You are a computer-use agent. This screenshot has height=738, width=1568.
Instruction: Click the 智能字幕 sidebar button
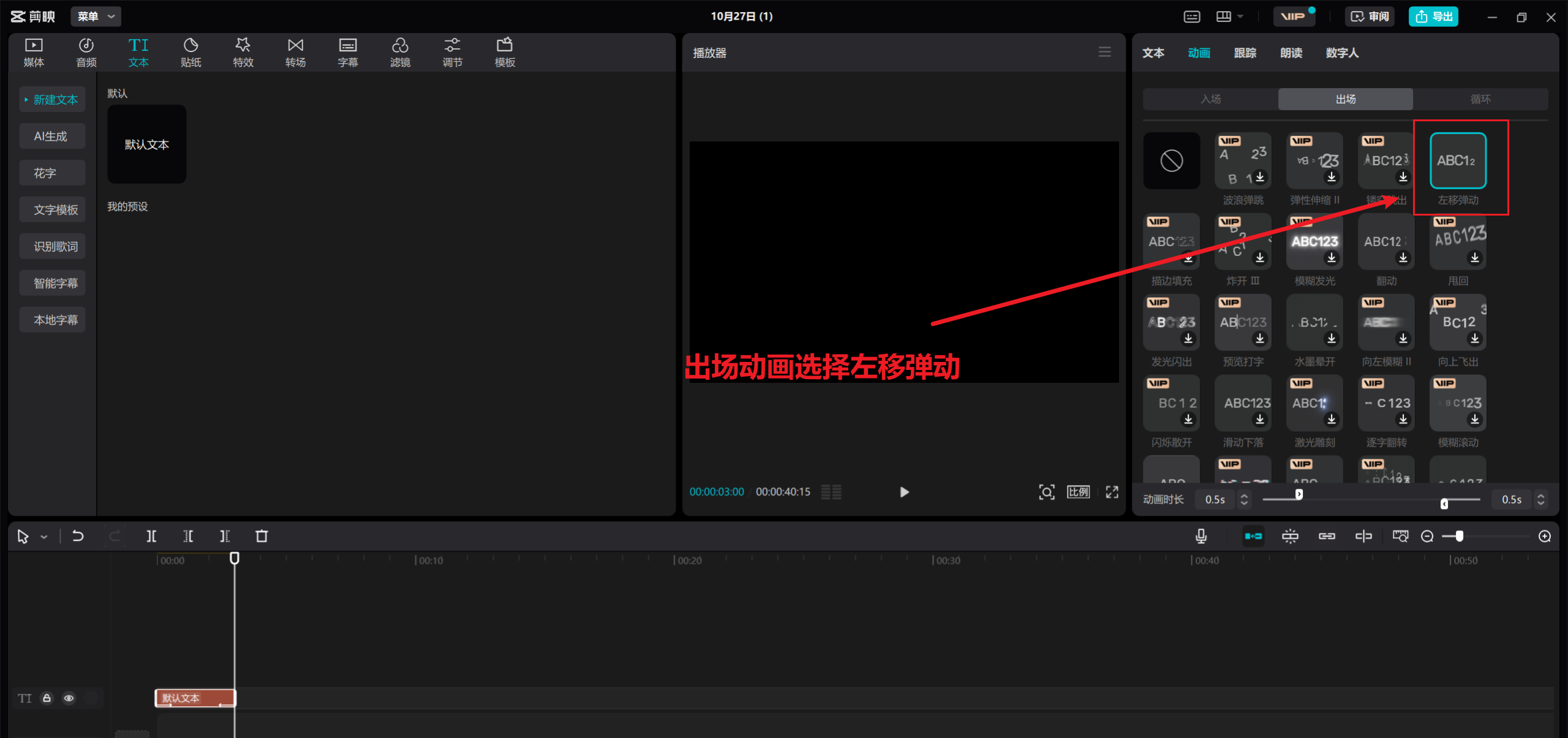pos(52,283)
